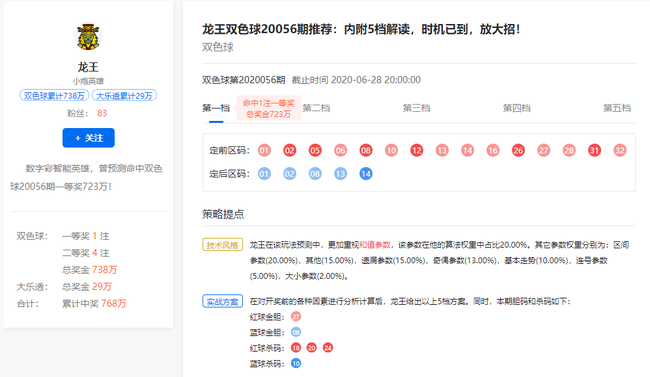
Task: Switch to the 第四档 tab
Action: 517,108
